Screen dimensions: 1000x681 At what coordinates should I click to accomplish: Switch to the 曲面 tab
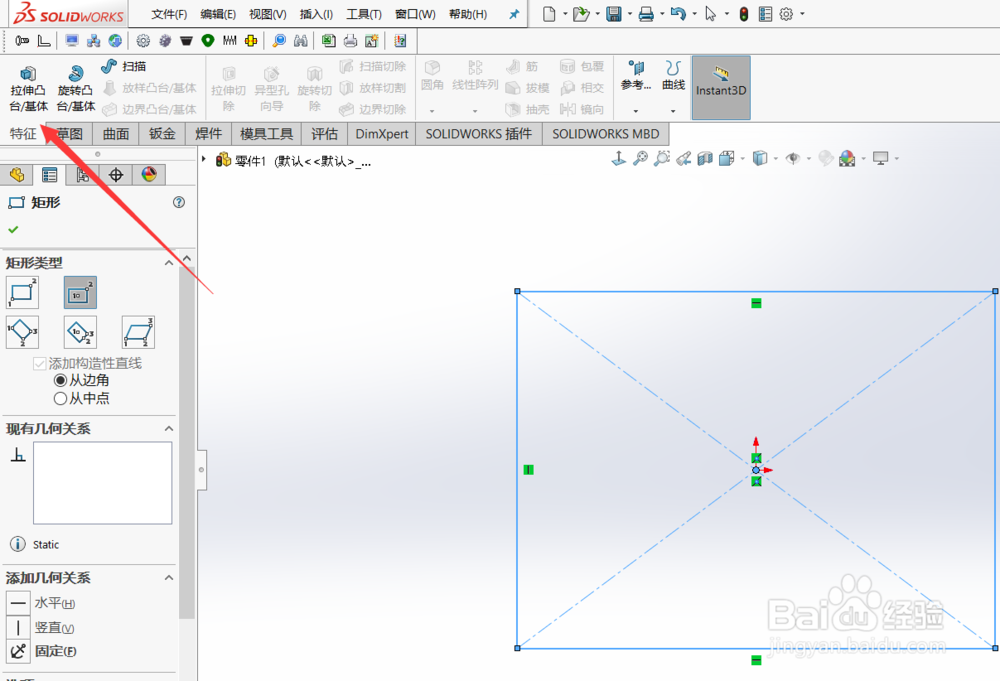click(116, 134)
